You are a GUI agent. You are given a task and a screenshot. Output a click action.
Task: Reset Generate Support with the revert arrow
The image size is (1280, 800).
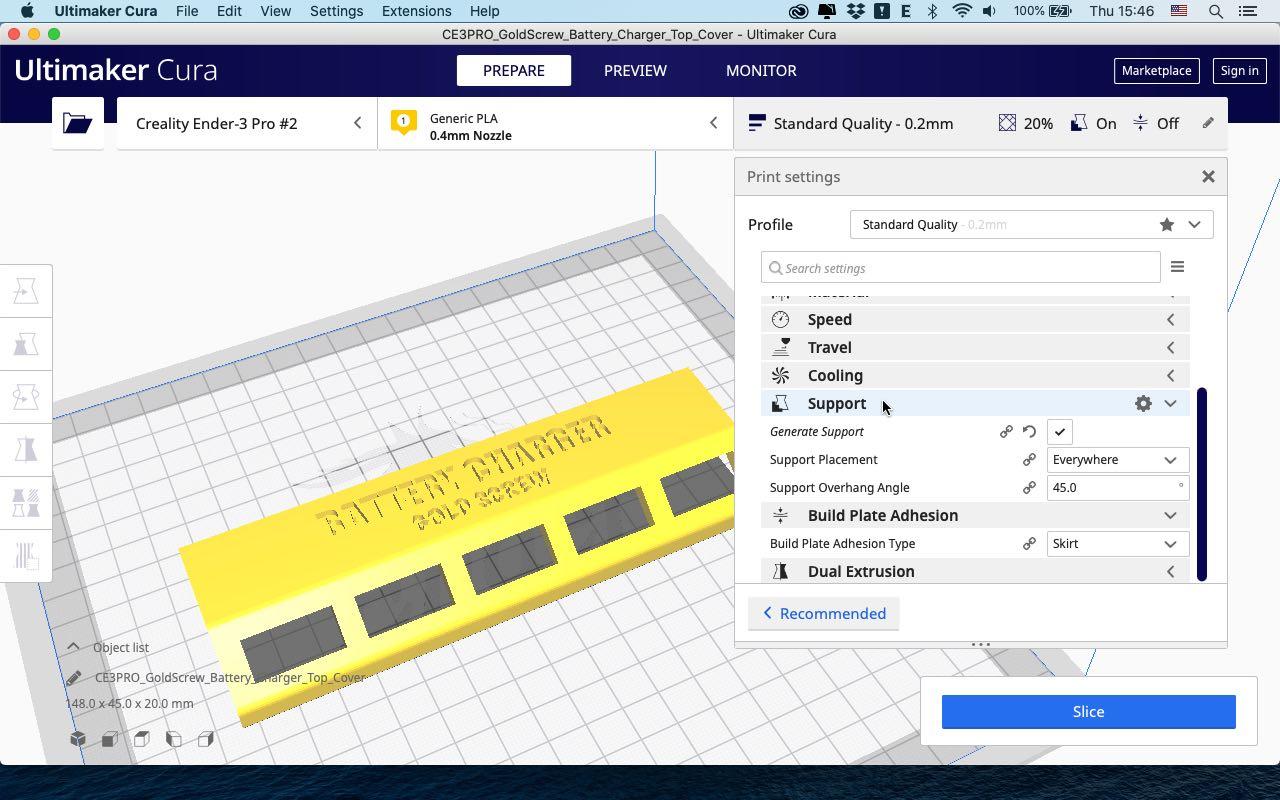point(1029,432)
